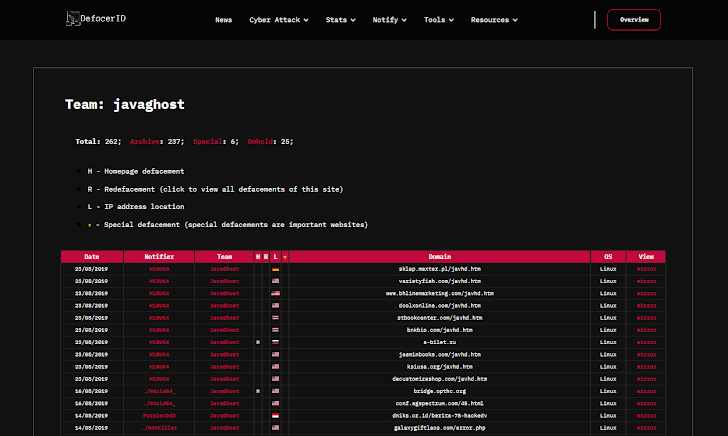Viewport: 728px width, 436px height.
Task: Open the Onhold link in totals
Action: coord(260,142)
